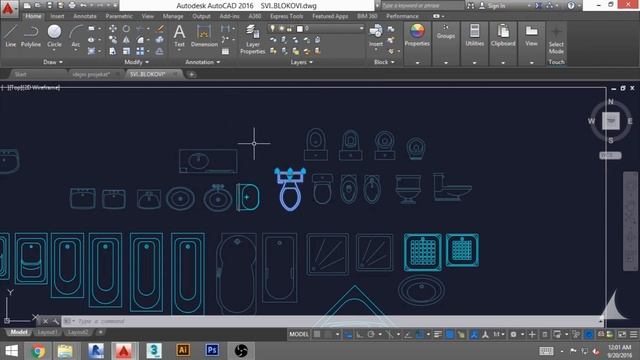
Task: Click the layer color swatch in layer dropdown
Action: click(300, 29)
